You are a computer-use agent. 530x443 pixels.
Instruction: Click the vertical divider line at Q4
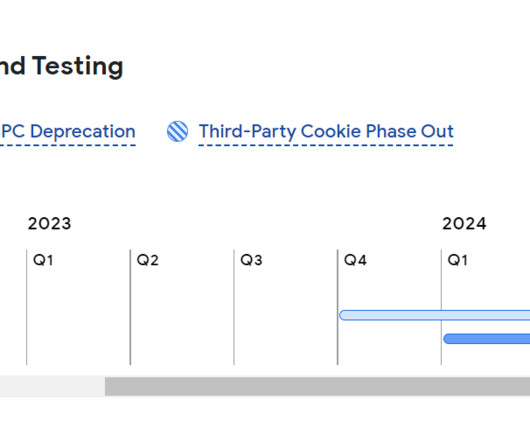[337, 307]
